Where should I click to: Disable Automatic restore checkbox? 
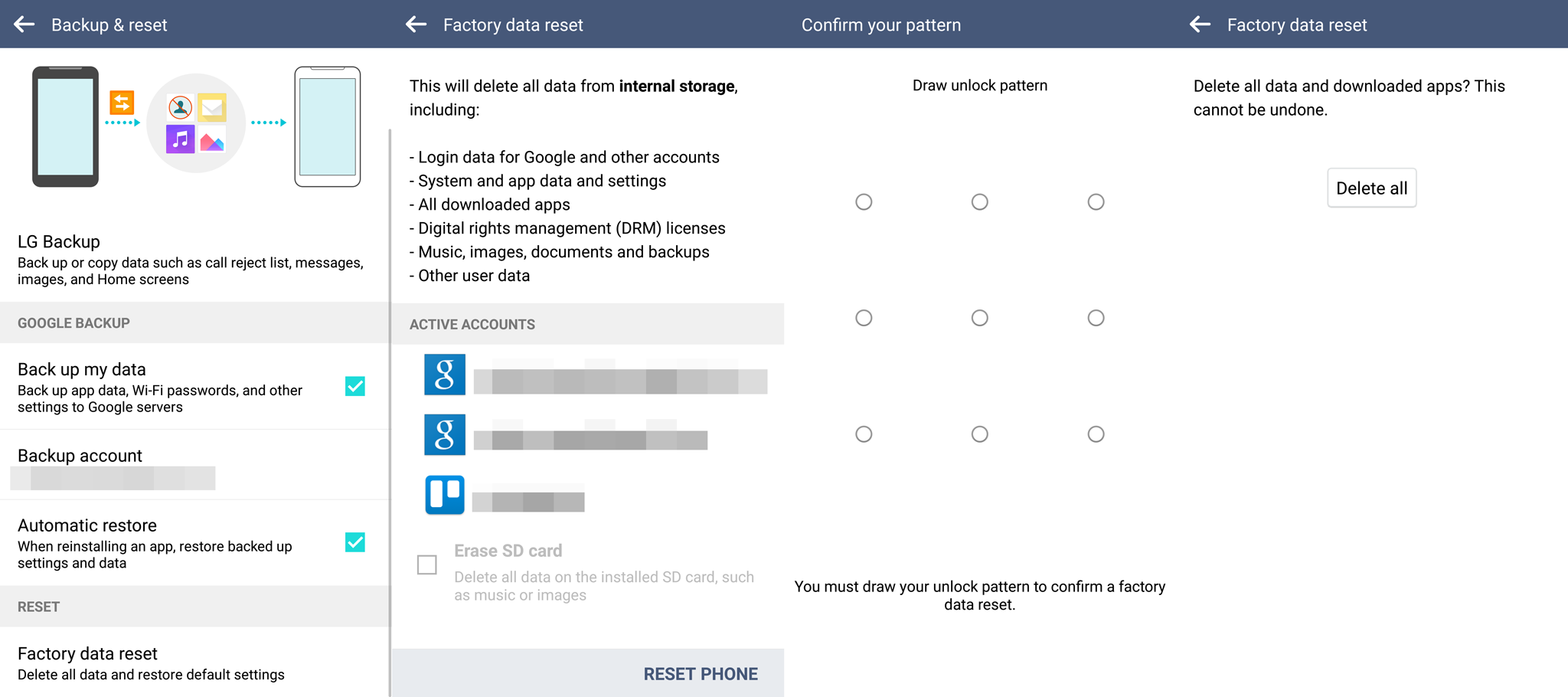[355, 542]
